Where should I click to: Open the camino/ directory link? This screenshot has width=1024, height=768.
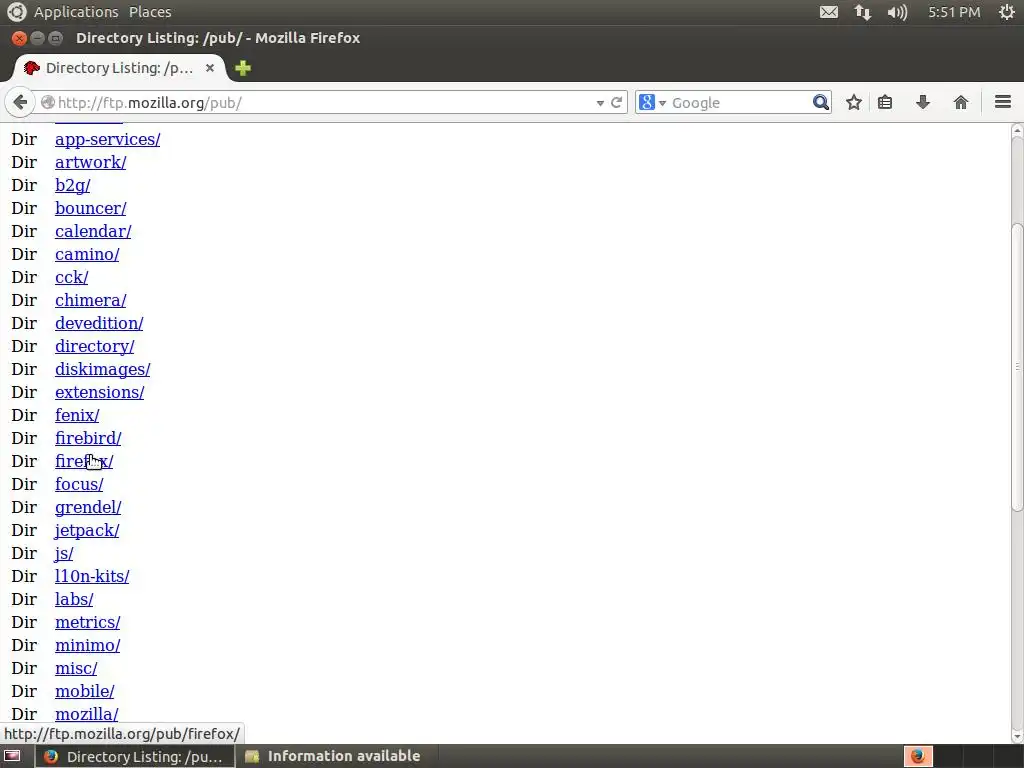[x=88, y=254]
